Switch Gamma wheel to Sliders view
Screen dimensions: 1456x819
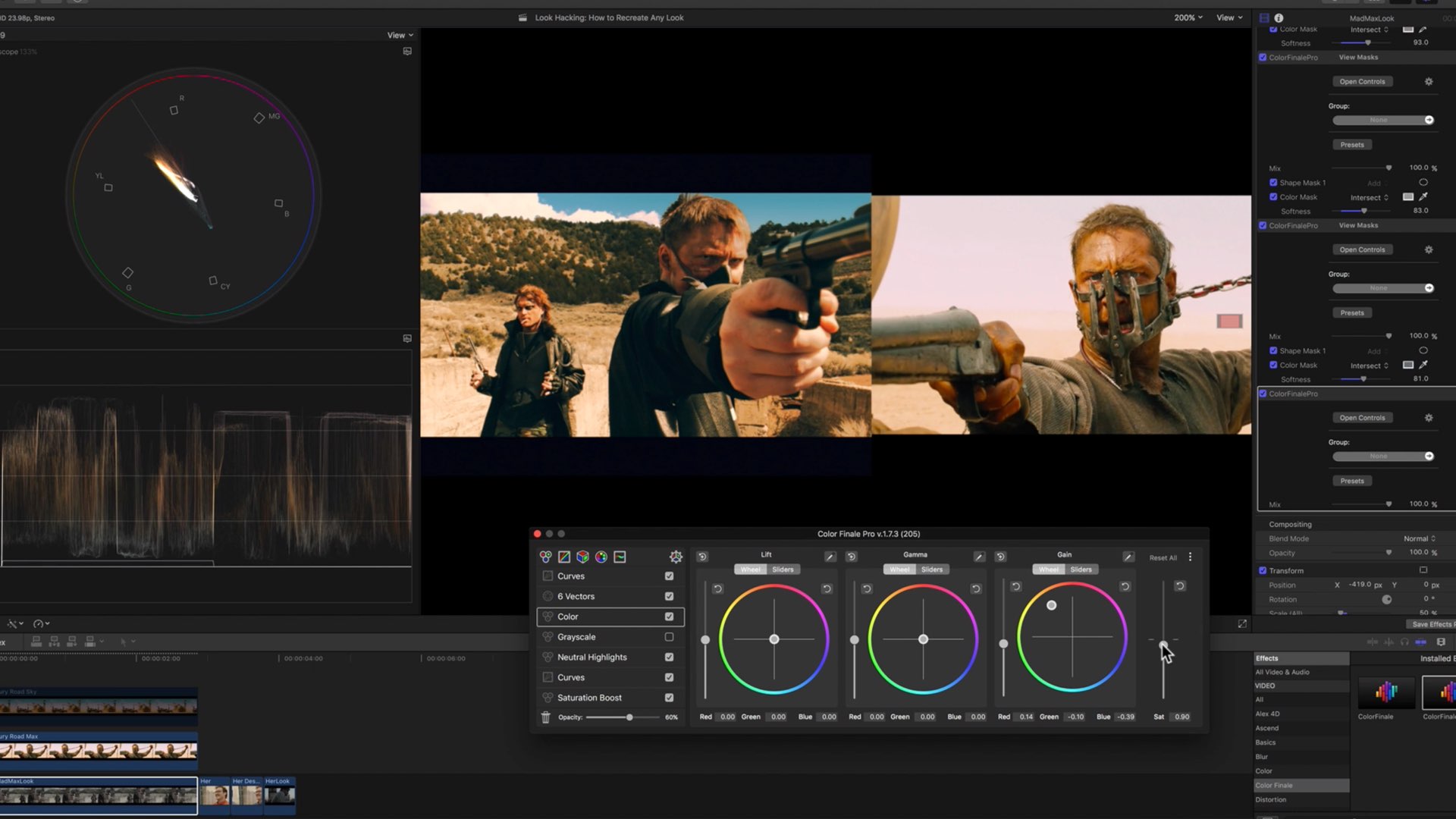931,569
